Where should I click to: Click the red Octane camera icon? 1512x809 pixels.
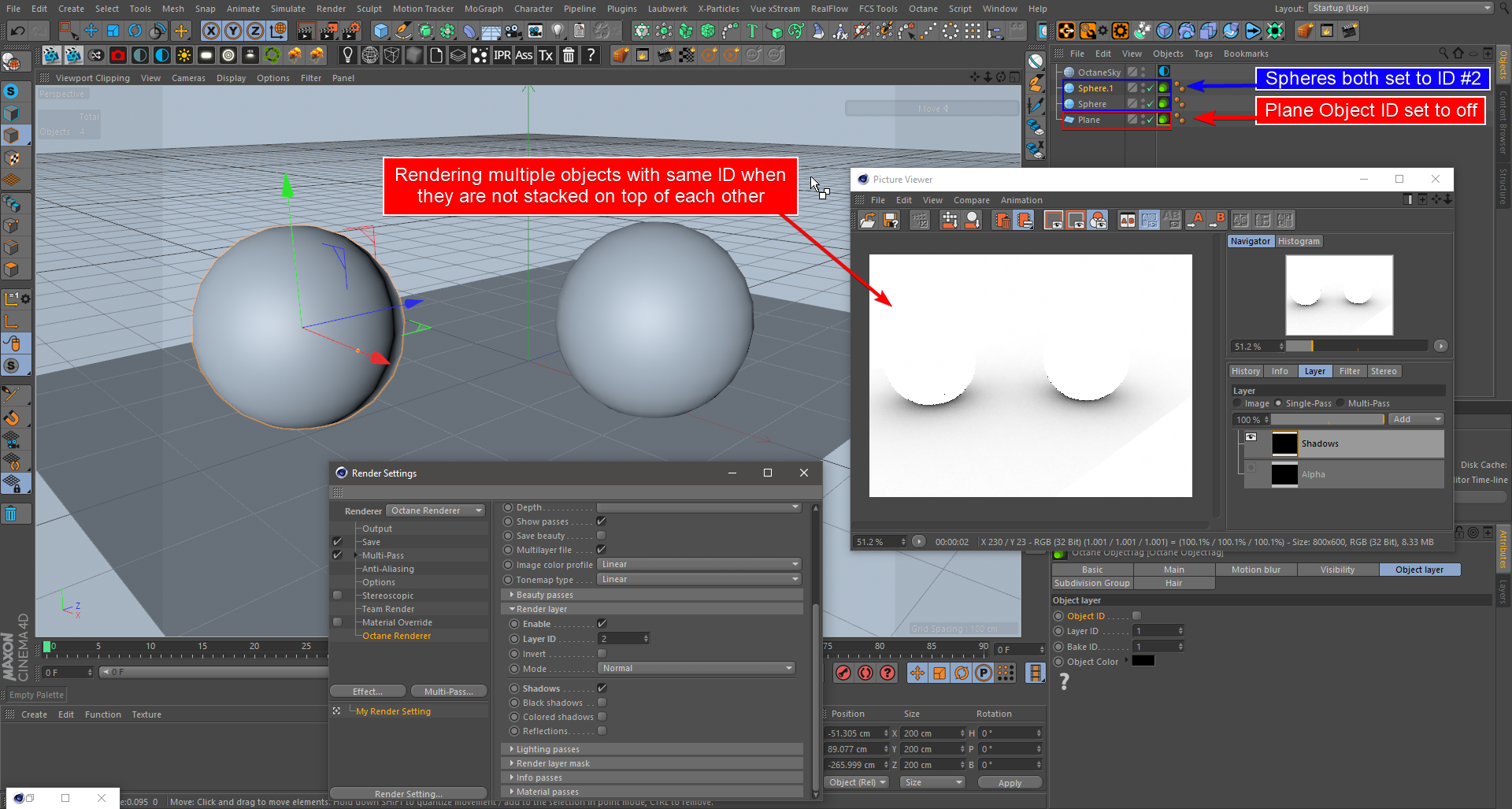point(118,55)
